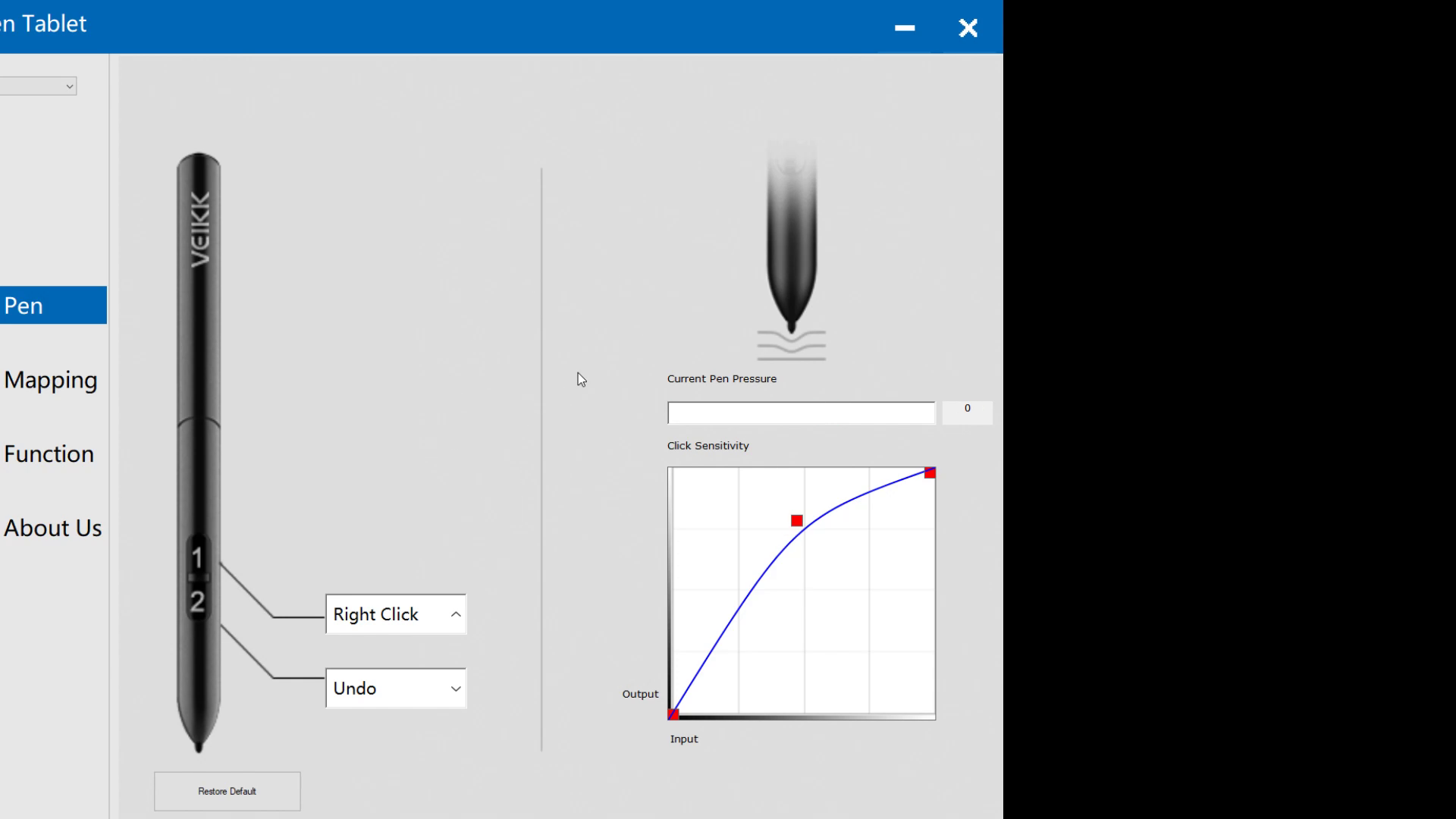Click pen button 1 on the pen image
This screenshot has width=1456, height=819.
(197, 557)
